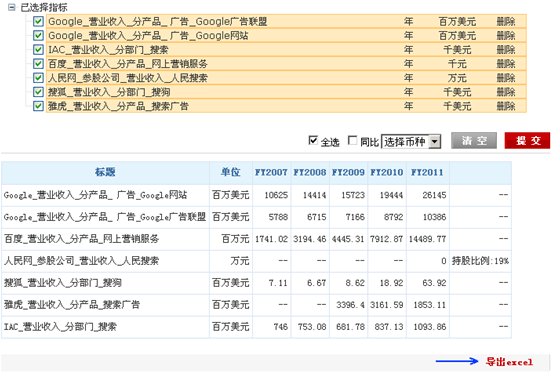Click the 导出excel link
Image resolution: width=552 pixels, height=374 pixels.
pos(509,362)
